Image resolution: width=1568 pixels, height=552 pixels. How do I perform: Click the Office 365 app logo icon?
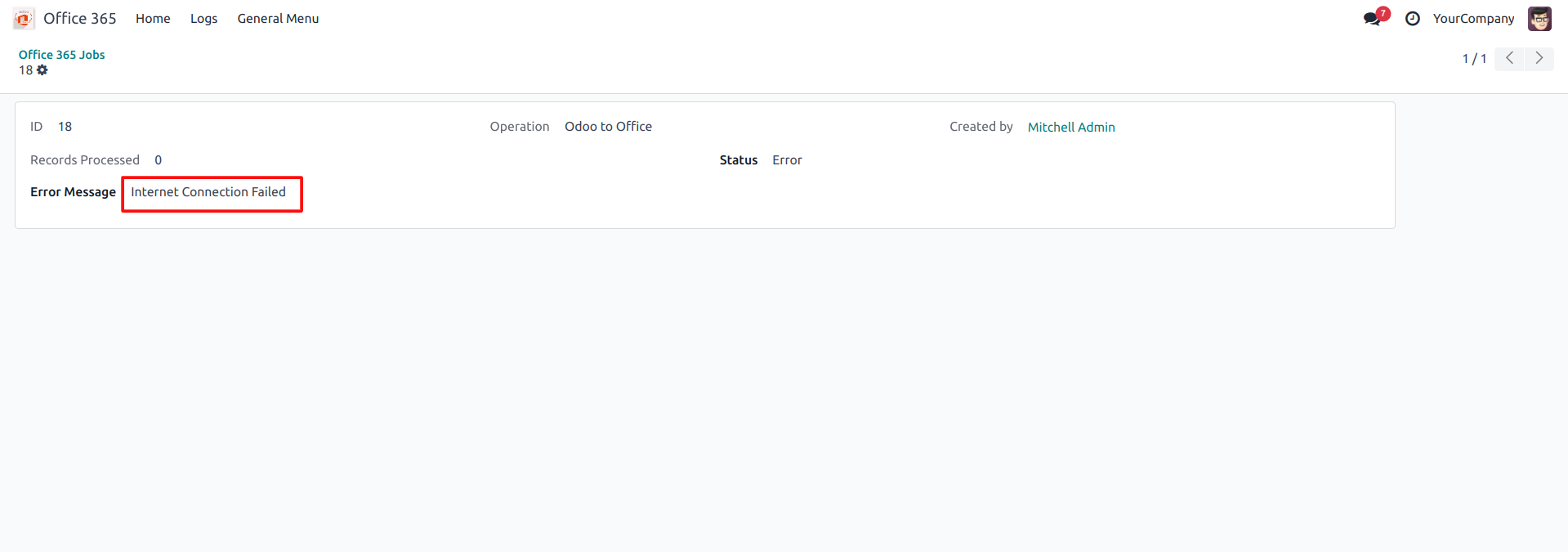click(x=24, y=18)
